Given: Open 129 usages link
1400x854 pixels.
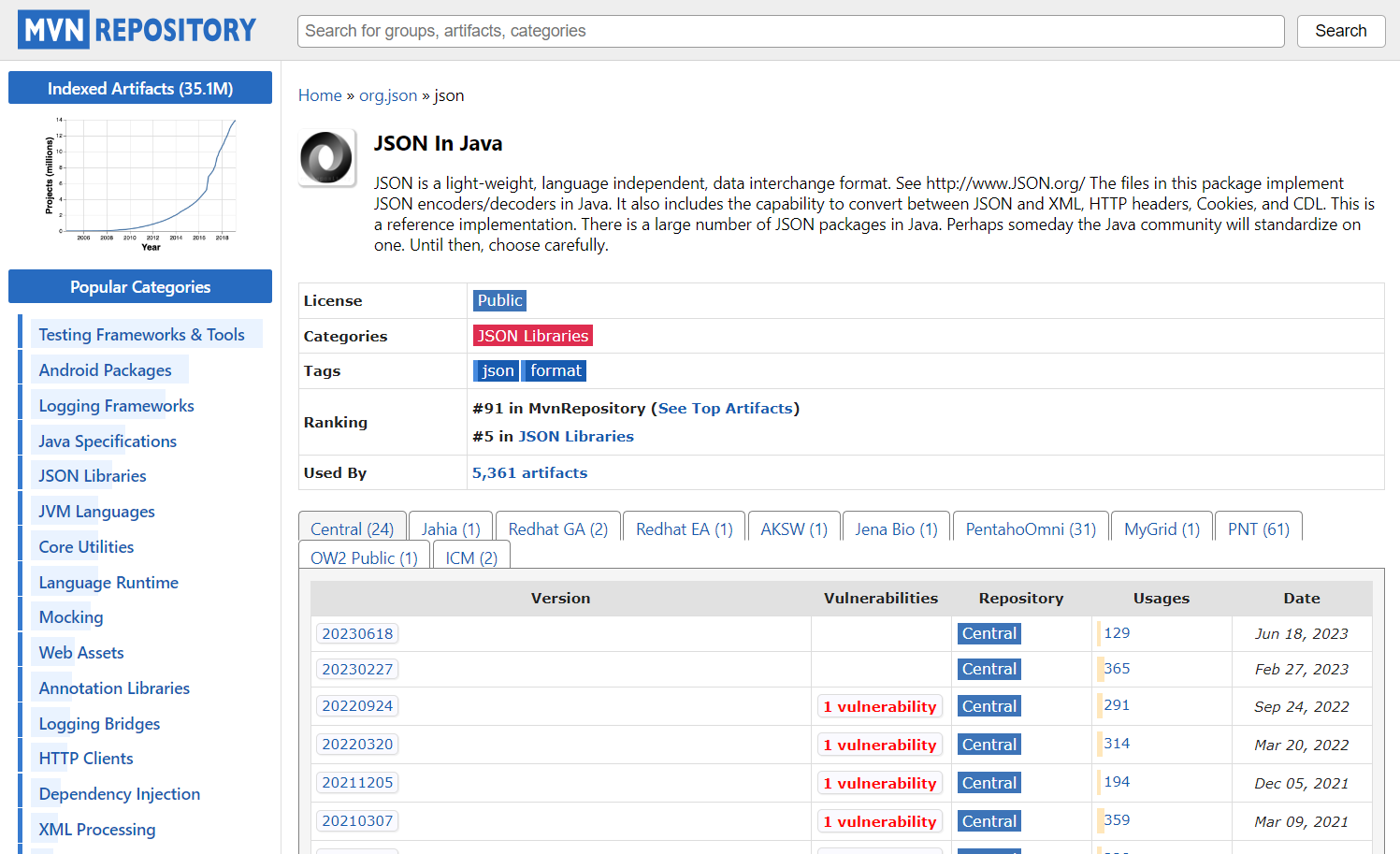Looking at the screenshot, I should [x=1117, y=633].
